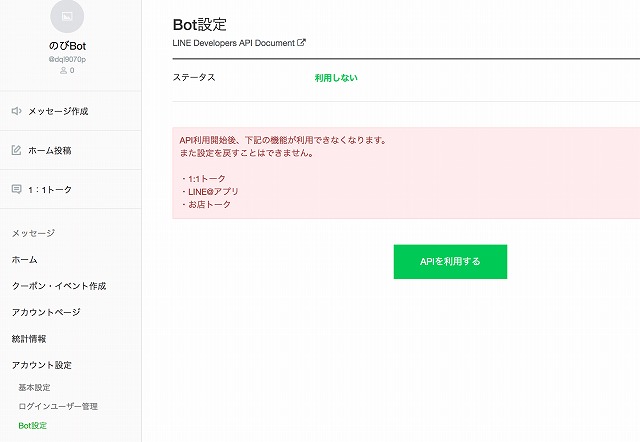The image size is (640, 442).
Task: Open クーポン・イベント作成 menu
Action: click(59, 286)
